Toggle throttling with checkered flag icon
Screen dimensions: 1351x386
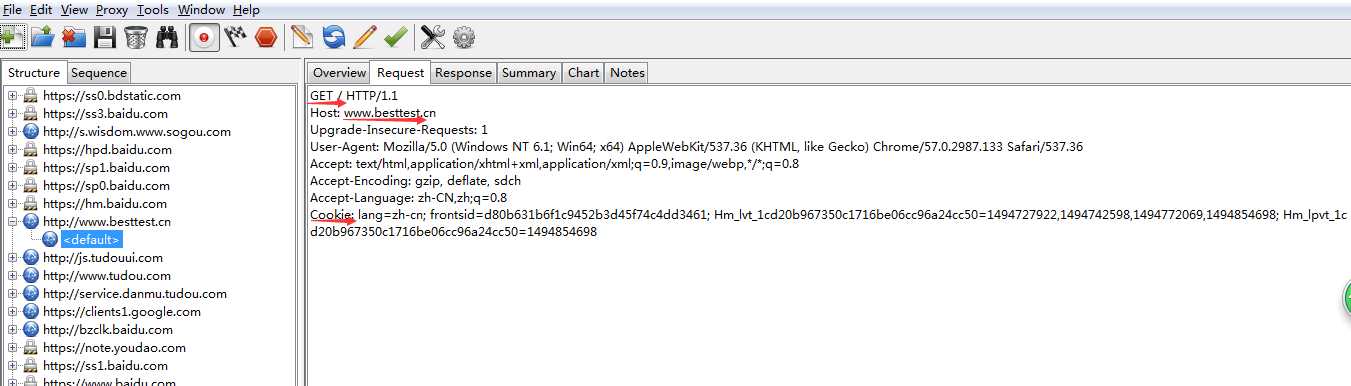[235, 38]
